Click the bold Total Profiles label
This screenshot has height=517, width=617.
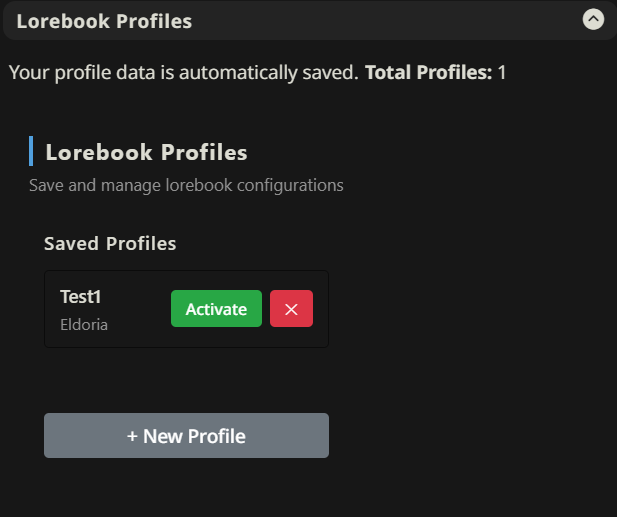pos(428,72)
